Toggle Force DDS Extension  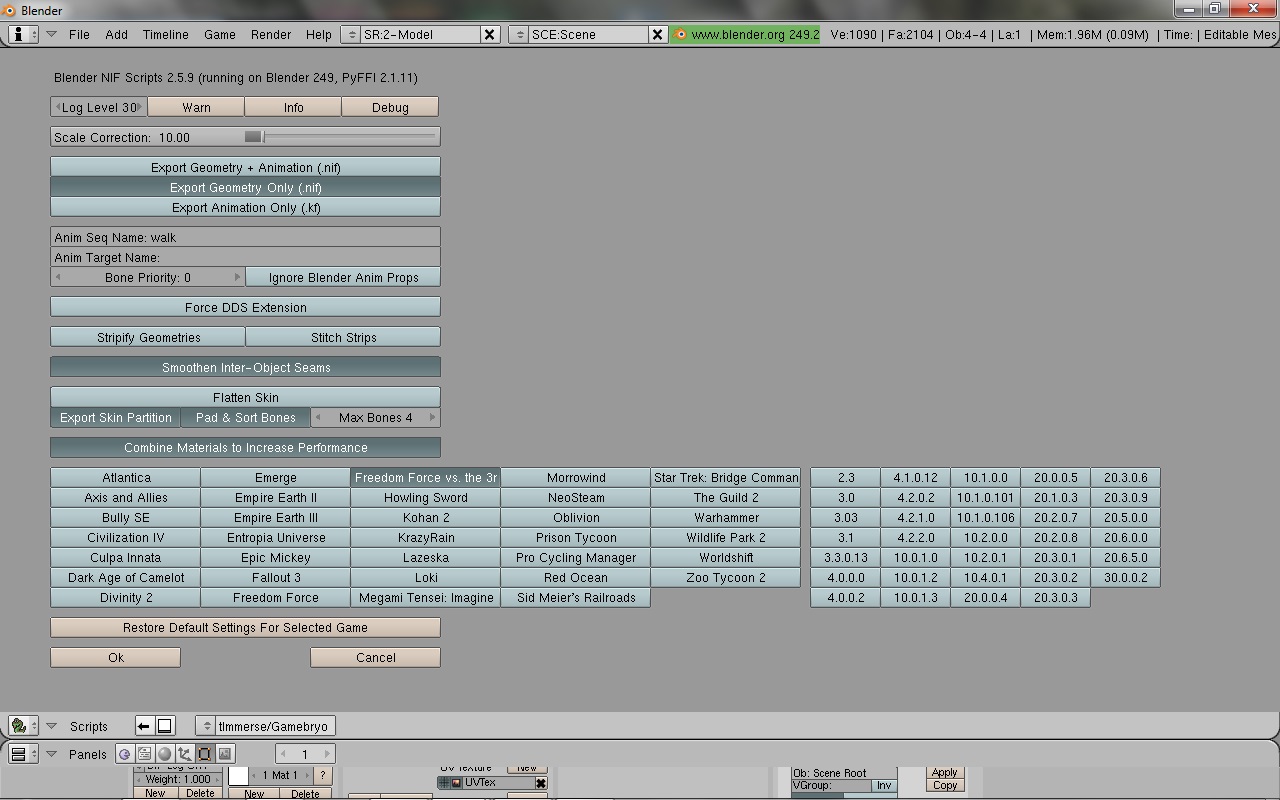pos(245,307)
